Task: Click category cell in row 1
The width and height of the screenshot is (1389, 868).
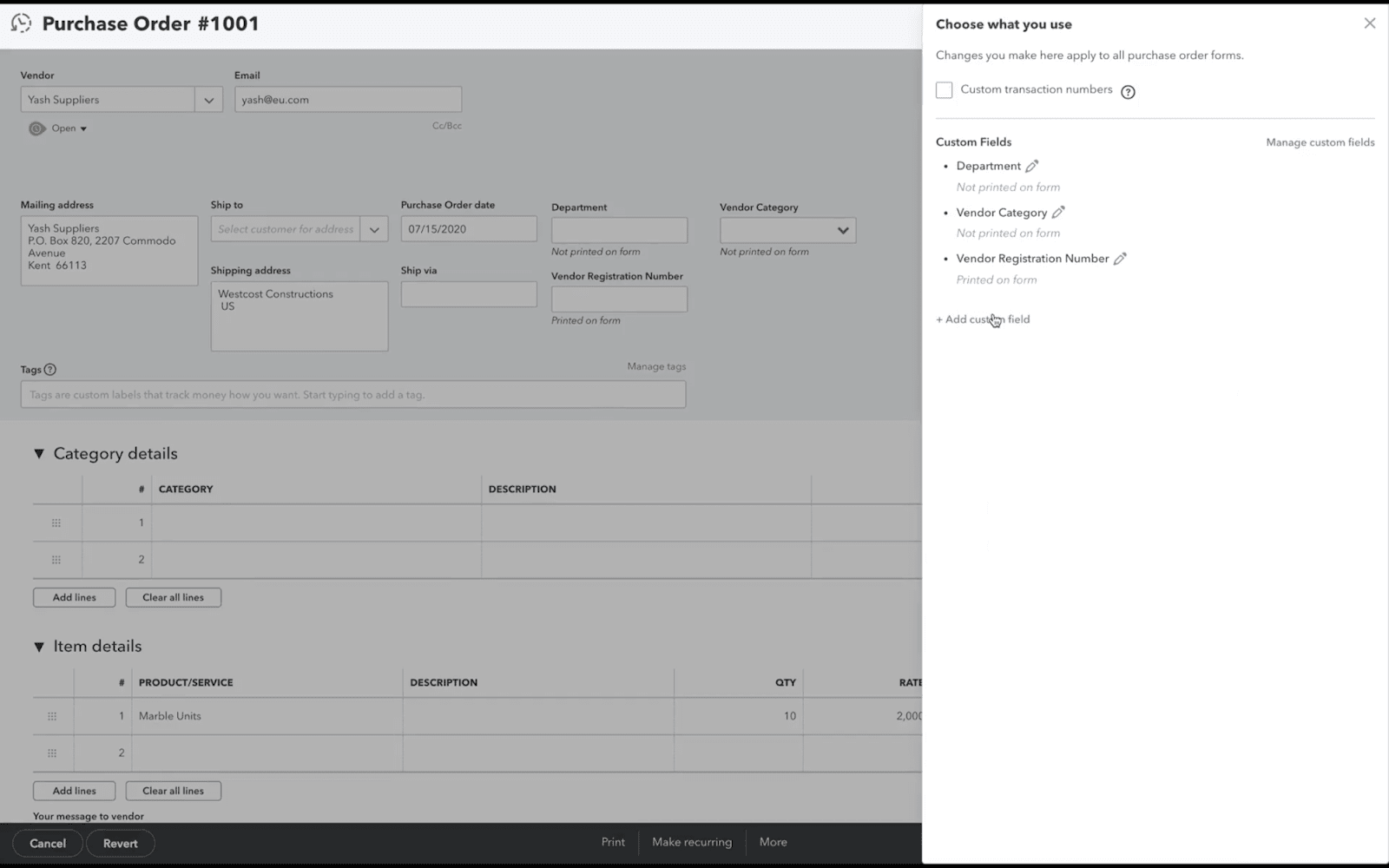Action: (317, 523)
